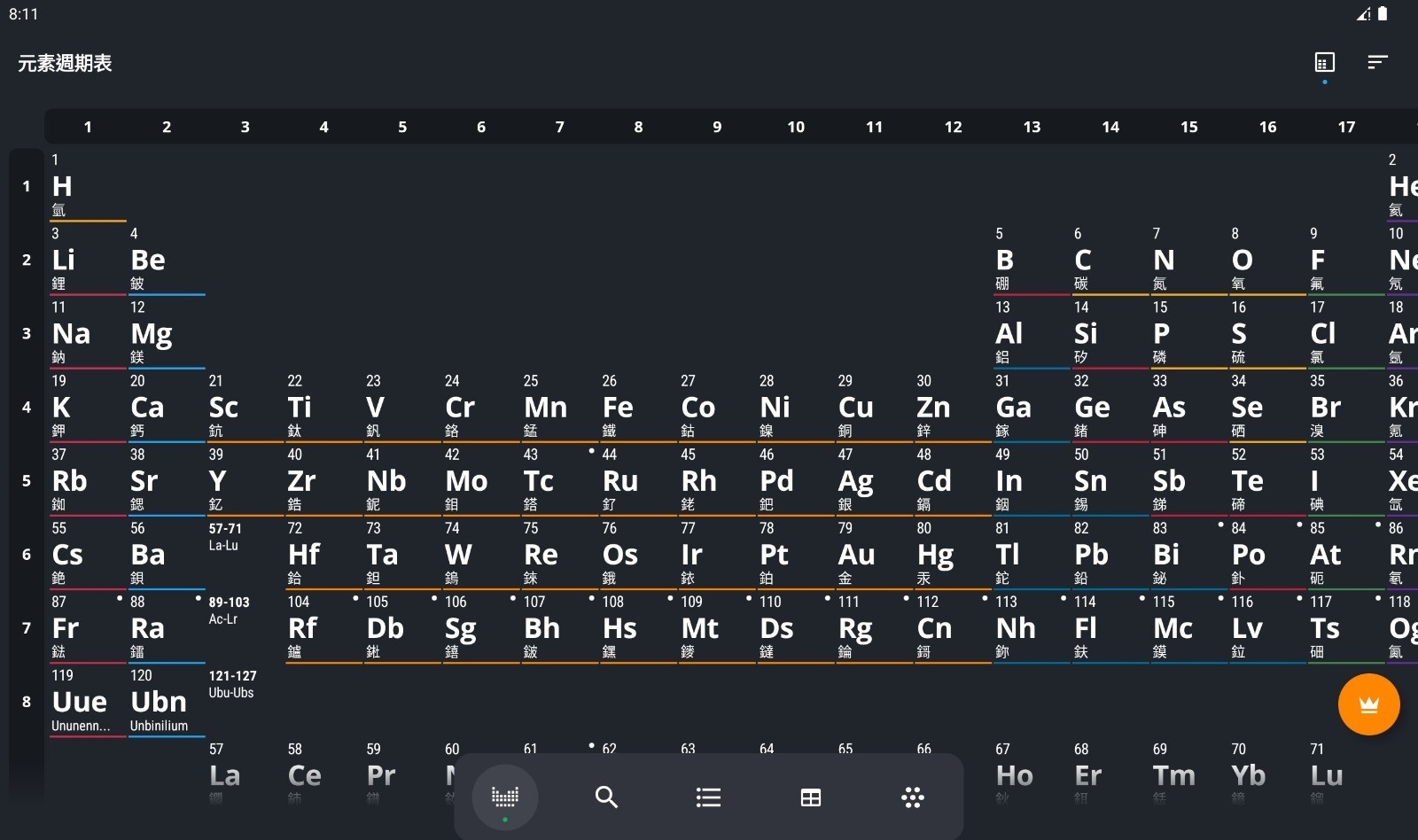Open the sort filter icon at top right
This screenshot has height=840, width=1418.
point(1377,62)
